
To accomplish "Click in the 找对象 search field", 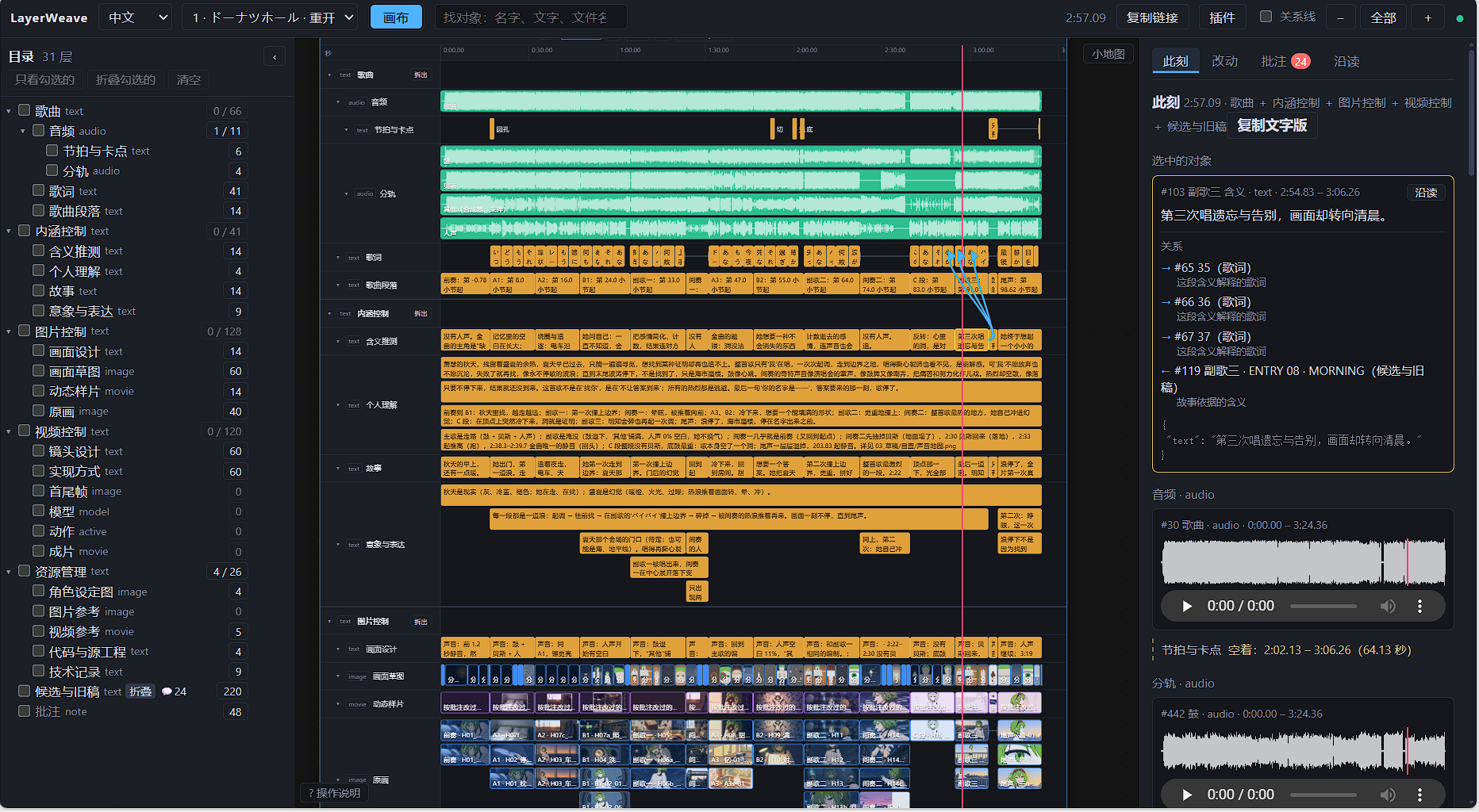I will click(x=531, y=17).
